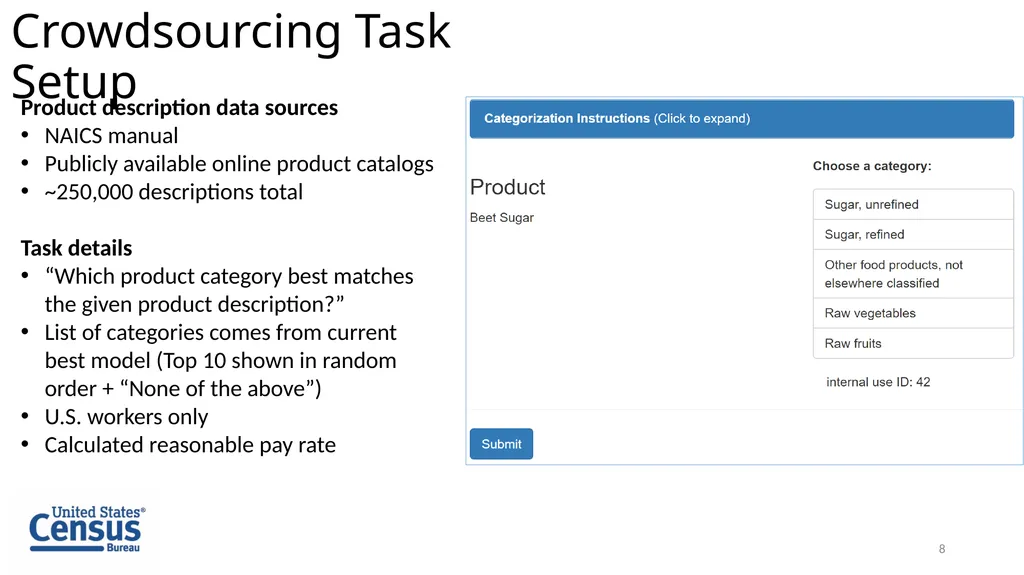Click the 'Calculated reasonable pay rate' bullet
Viewport: 1024px width, 575px height.
190,445
